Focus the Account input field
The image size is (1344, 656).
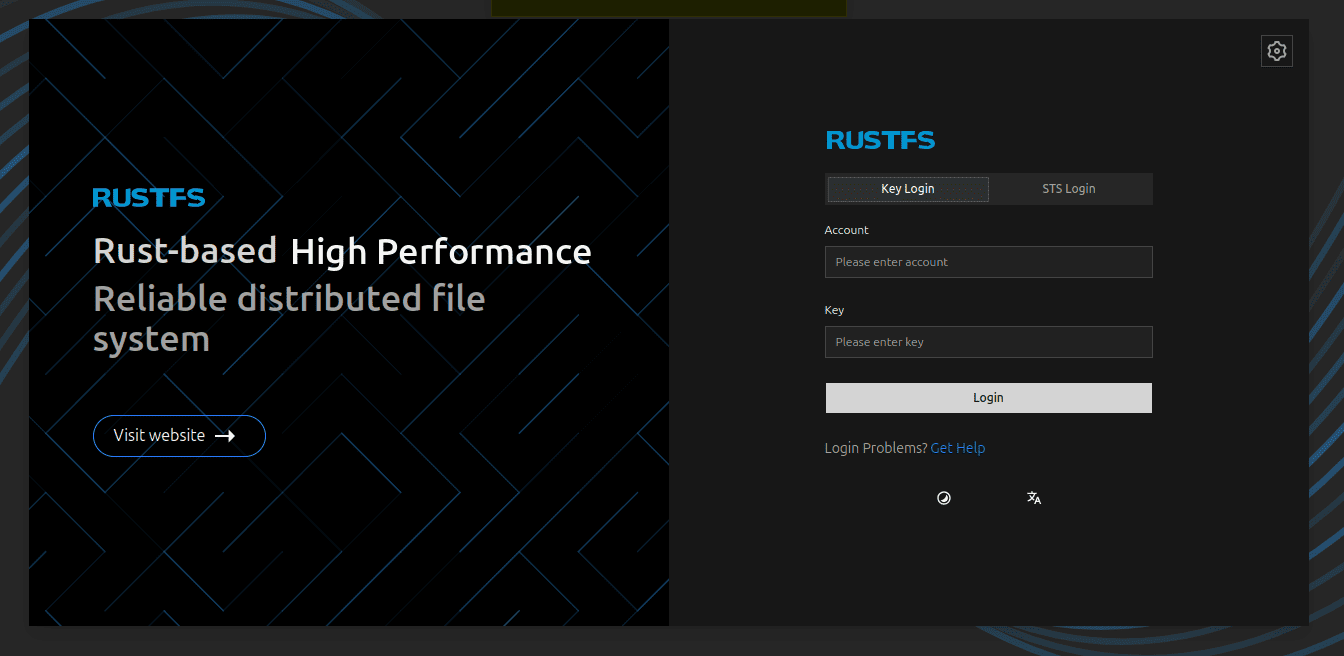(x=989, y=262)
